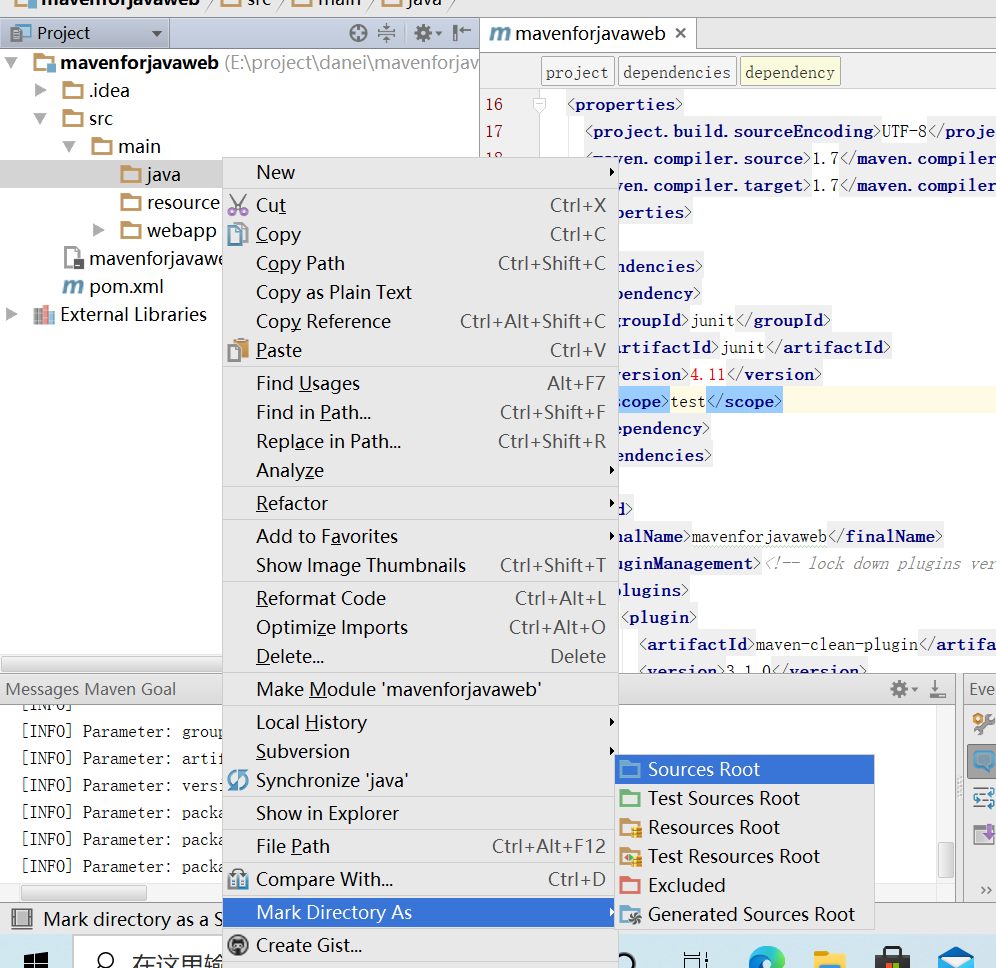Open File Explorer from taskbar

coord(829,958)
